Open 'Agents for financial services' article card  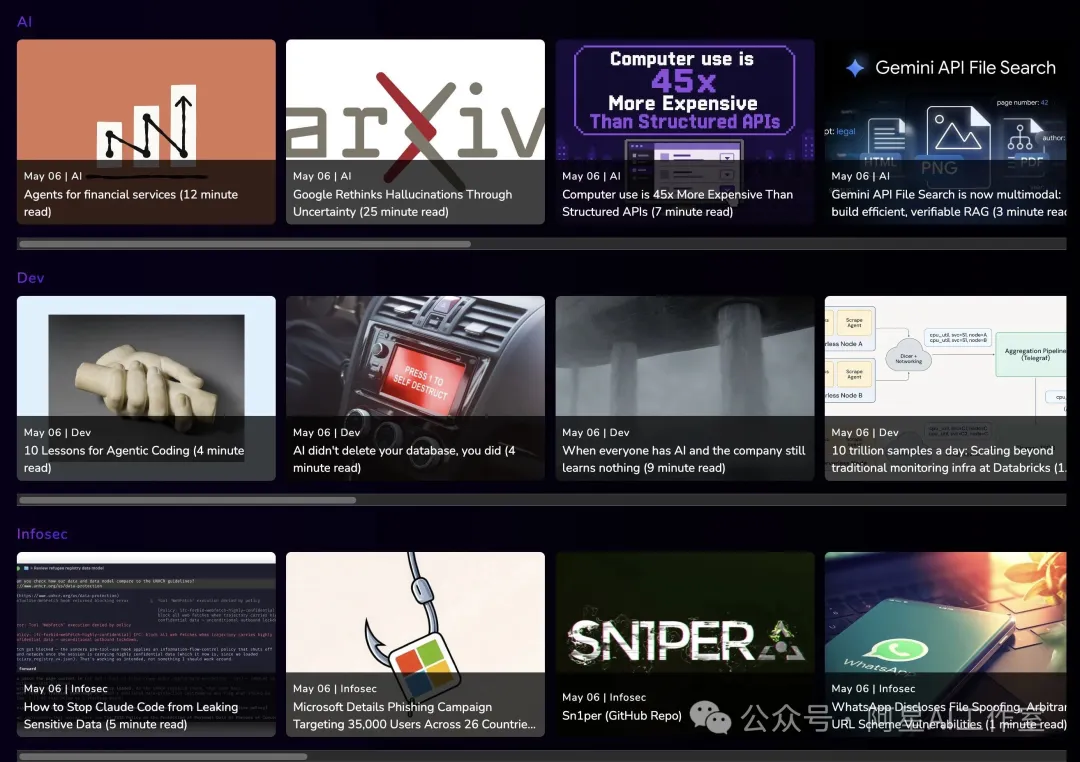pyautogui.click(x=146, y=132)
